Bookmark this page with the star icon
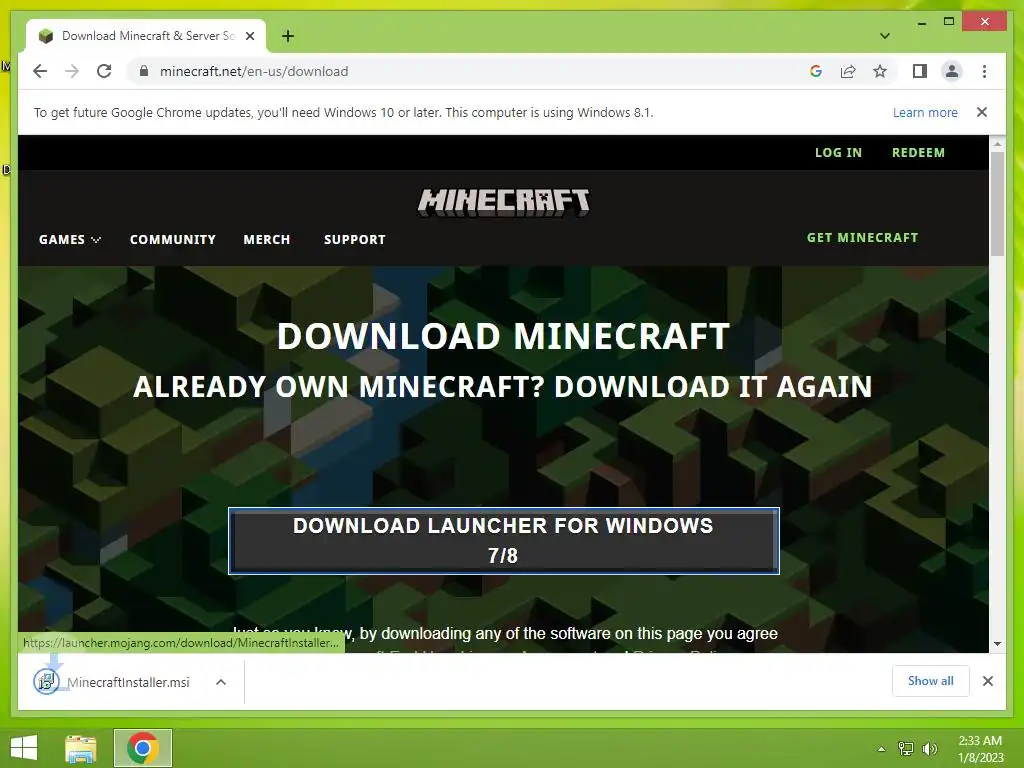Image resolution: width=1024 pixels, height=768 pixels. [880, 71]
